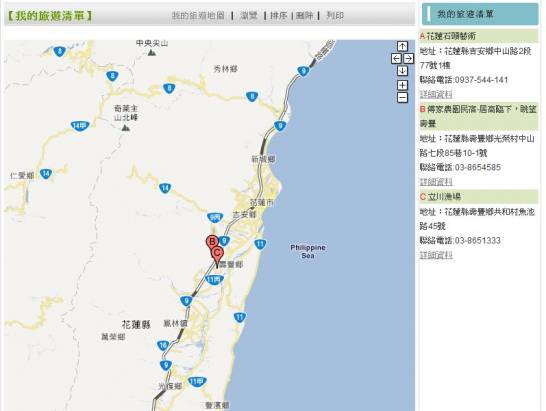Image resolution: width=546 pixels, height=411 pixels.
Task: Pan the map down with the down arrow
Action: pyautogui.click(x=402, y=71)
